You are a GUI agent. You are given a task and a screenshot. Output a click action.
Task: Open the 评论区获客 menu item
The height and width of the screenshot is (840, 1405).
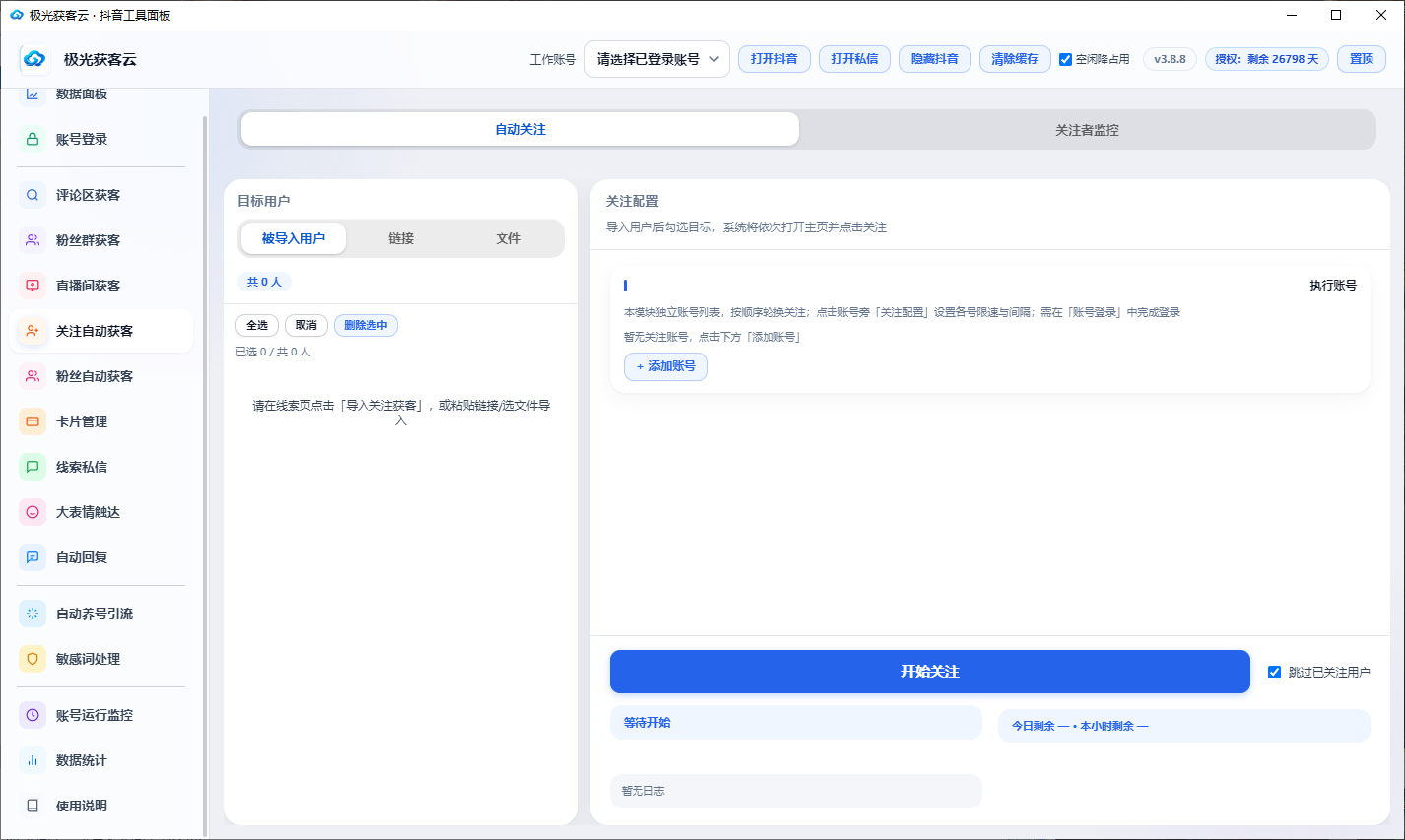pyautogui.click(x=100, y=195)
